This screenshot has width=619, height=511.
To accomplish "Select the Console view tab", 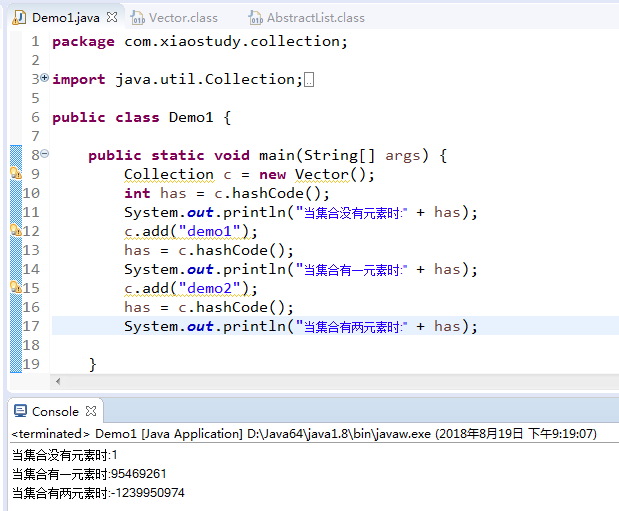I will pos(55,411).
